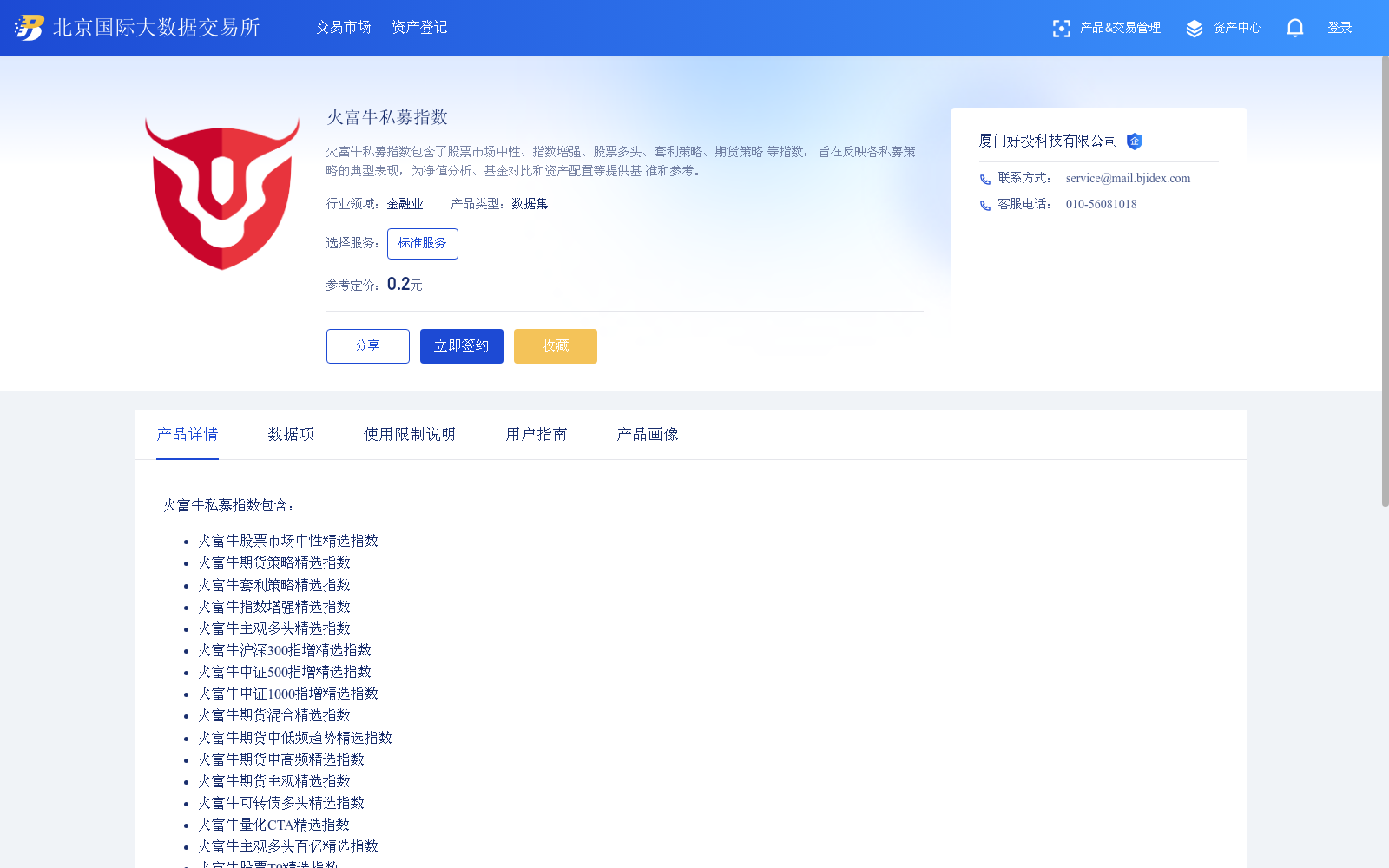Click list item 火富牛主观多头百亿精选指数
The height and width of the screenshot is (868, 1389).
(x=288, y=846)
